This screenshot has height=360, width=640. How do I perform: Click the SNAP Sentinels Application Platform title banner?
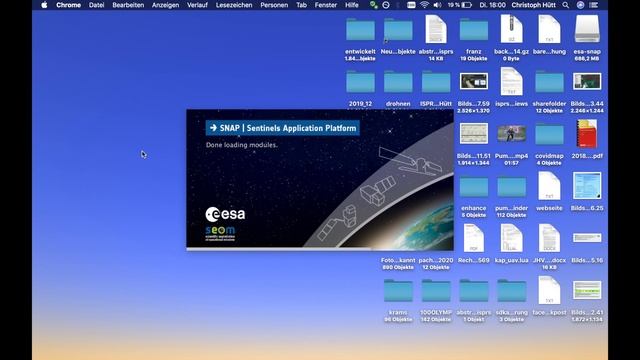coord(282,128)
